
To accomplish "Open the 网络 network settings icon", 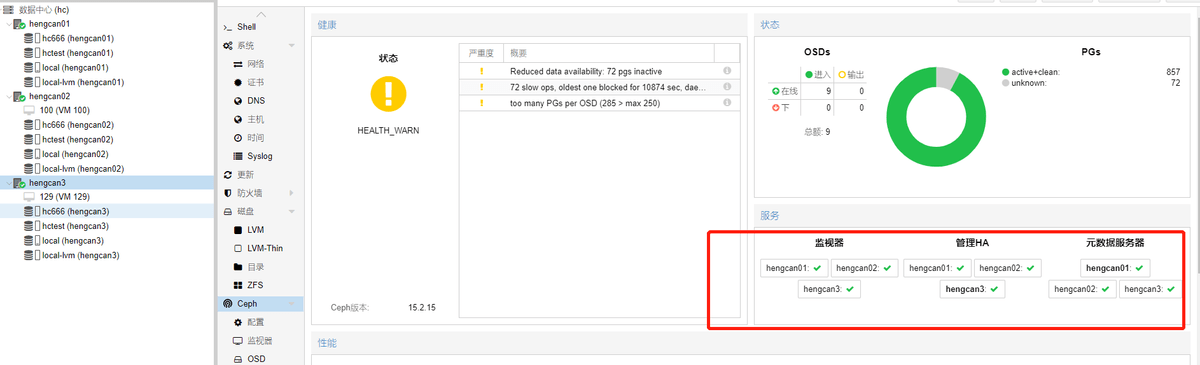I will pos(238,64).
